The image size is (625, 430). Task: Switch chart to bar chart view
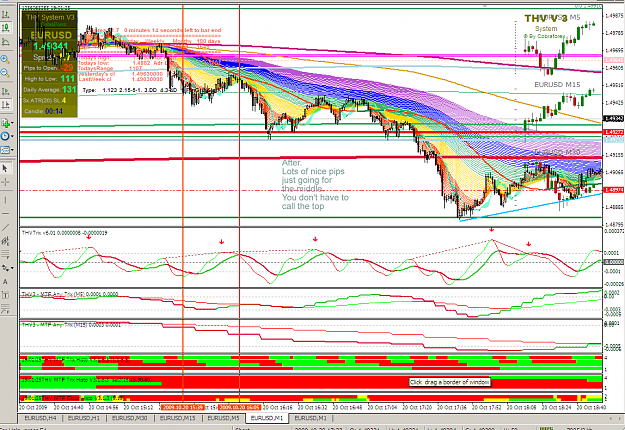pos(6,15)
